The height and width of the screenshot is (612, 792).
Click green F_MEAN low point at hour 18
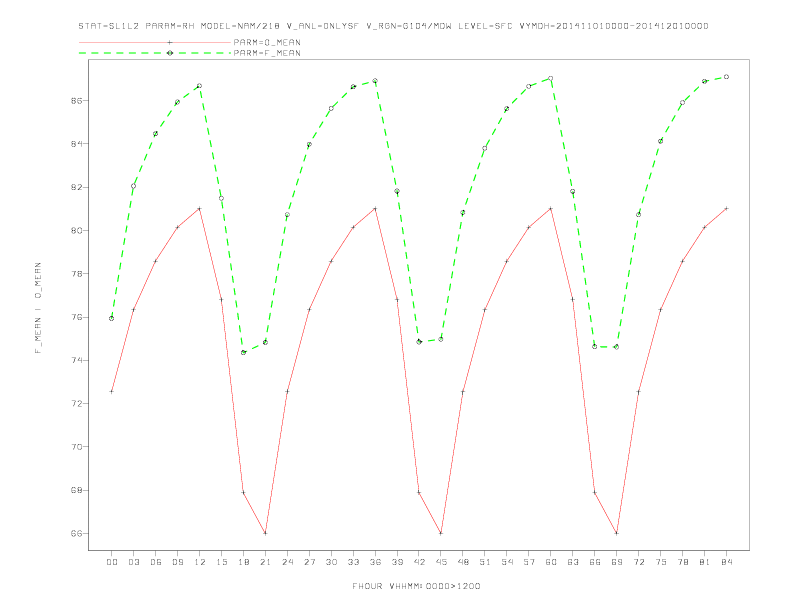tap(243, 352)
